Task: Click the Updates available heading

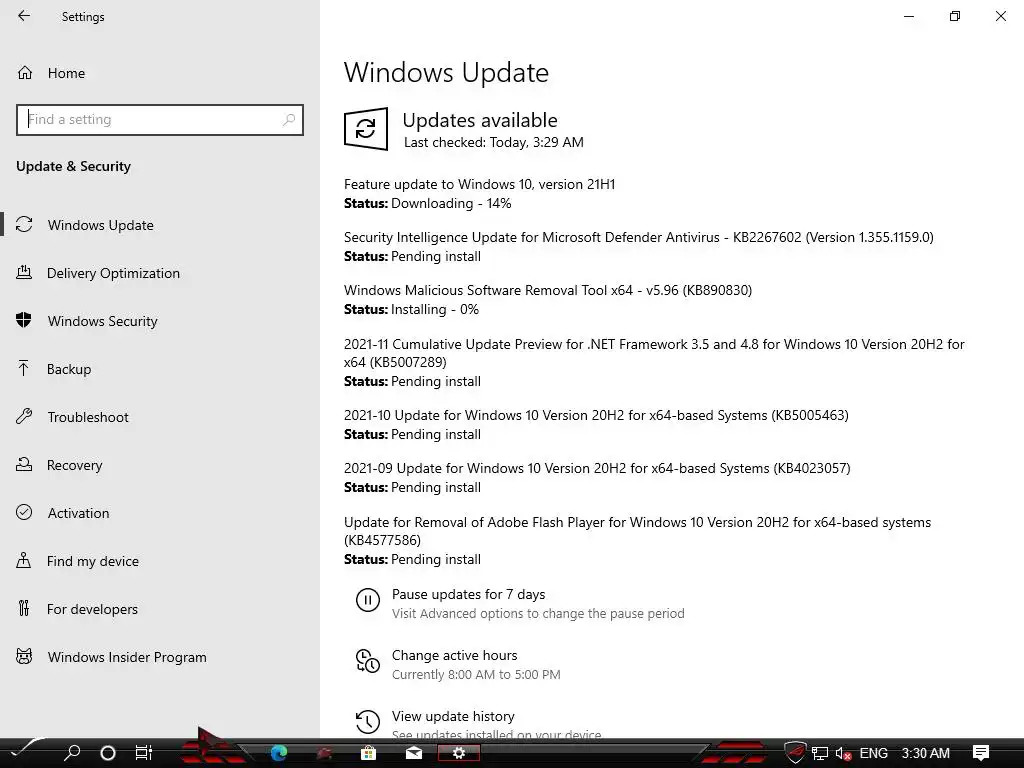Action: point(480,120)
